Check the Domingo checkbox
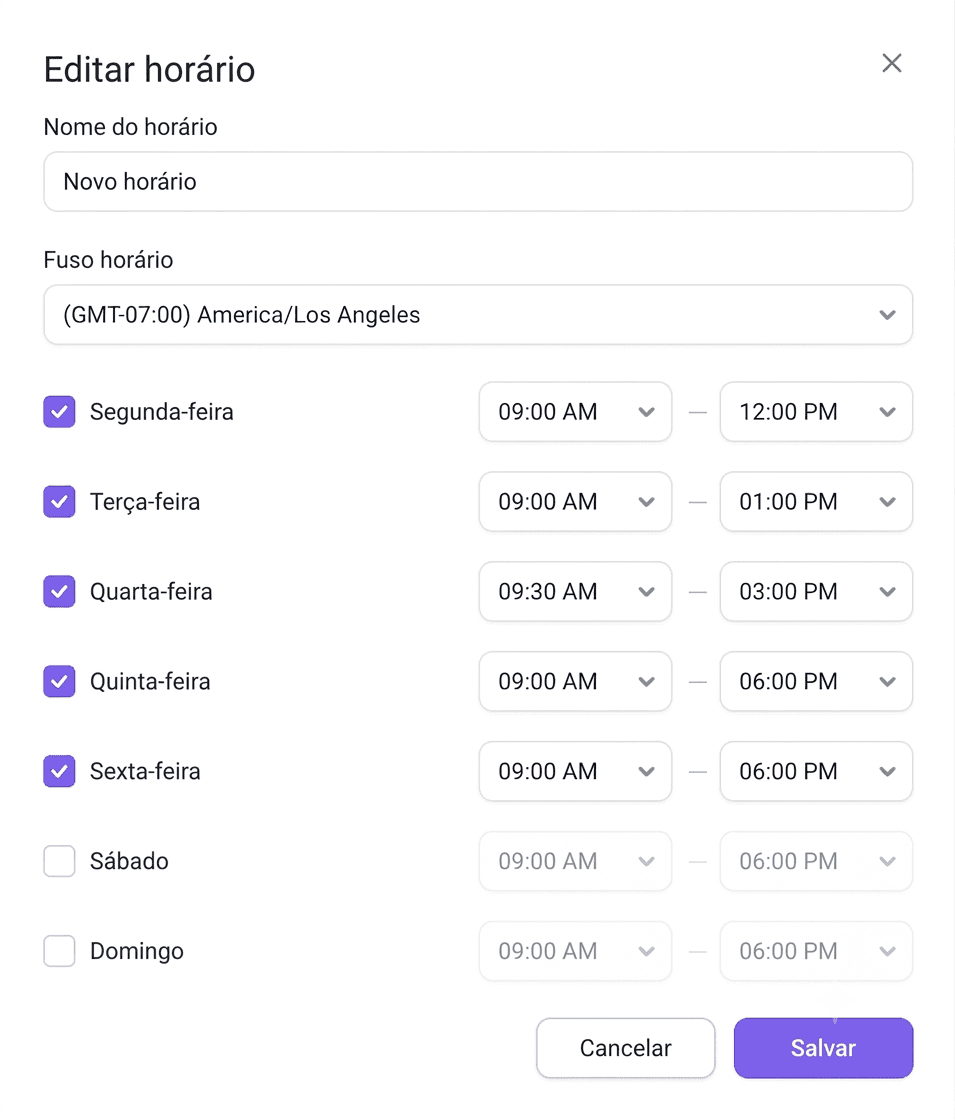955x1120 pixels. (x=59, y=951)
